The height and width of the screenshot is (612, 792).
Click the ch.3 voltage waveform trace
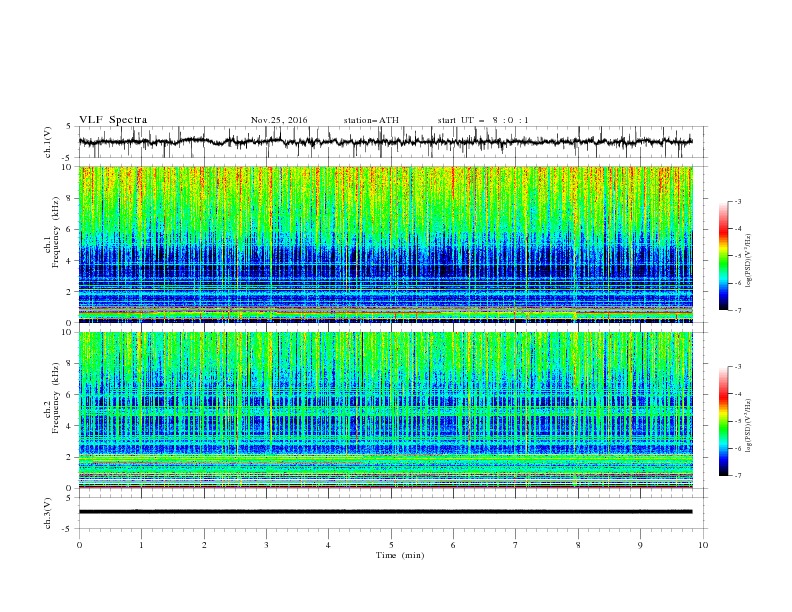(x=386, y=512)
